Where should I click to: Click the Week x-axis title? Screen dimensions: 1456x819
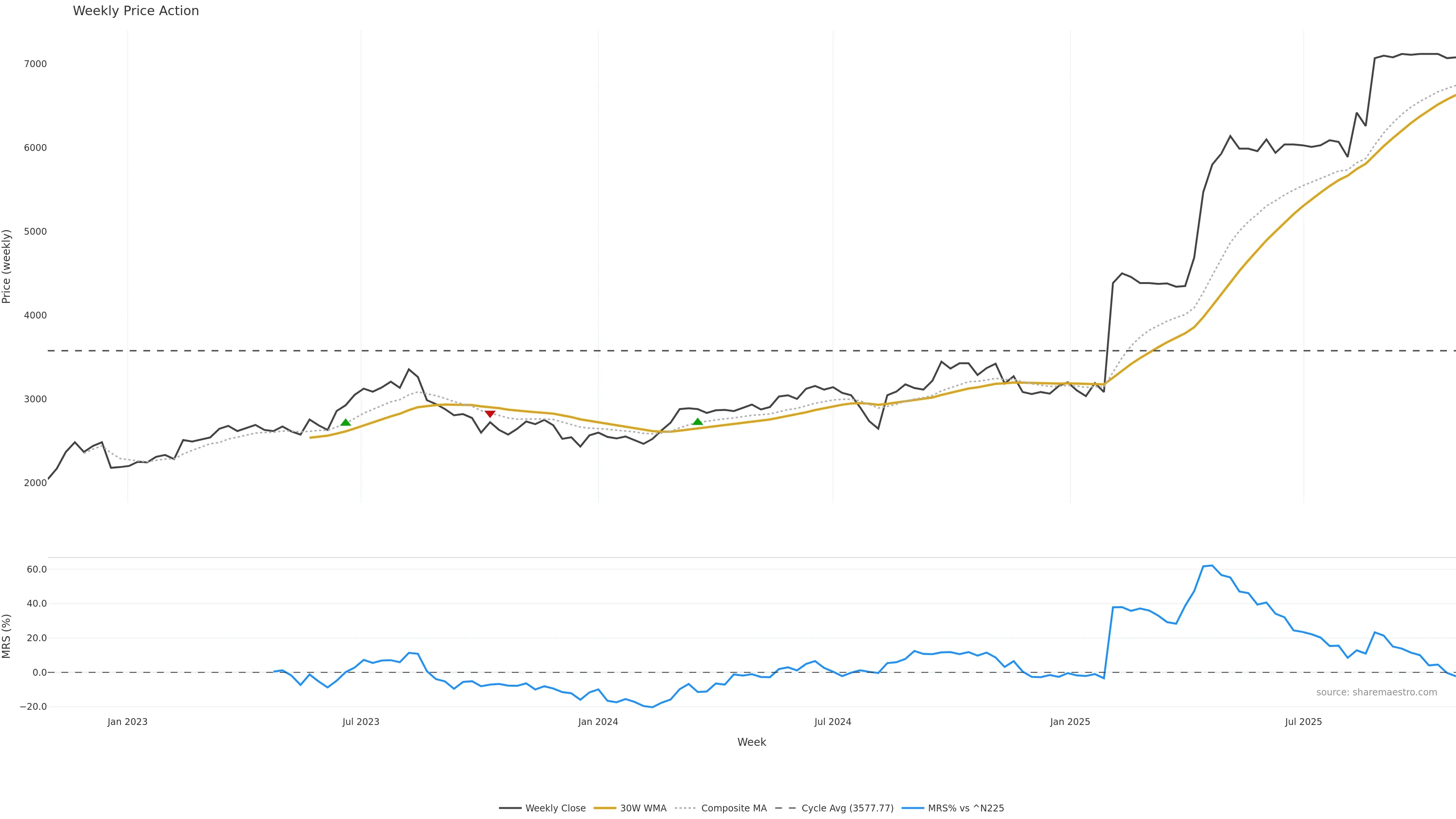point(751,742)
